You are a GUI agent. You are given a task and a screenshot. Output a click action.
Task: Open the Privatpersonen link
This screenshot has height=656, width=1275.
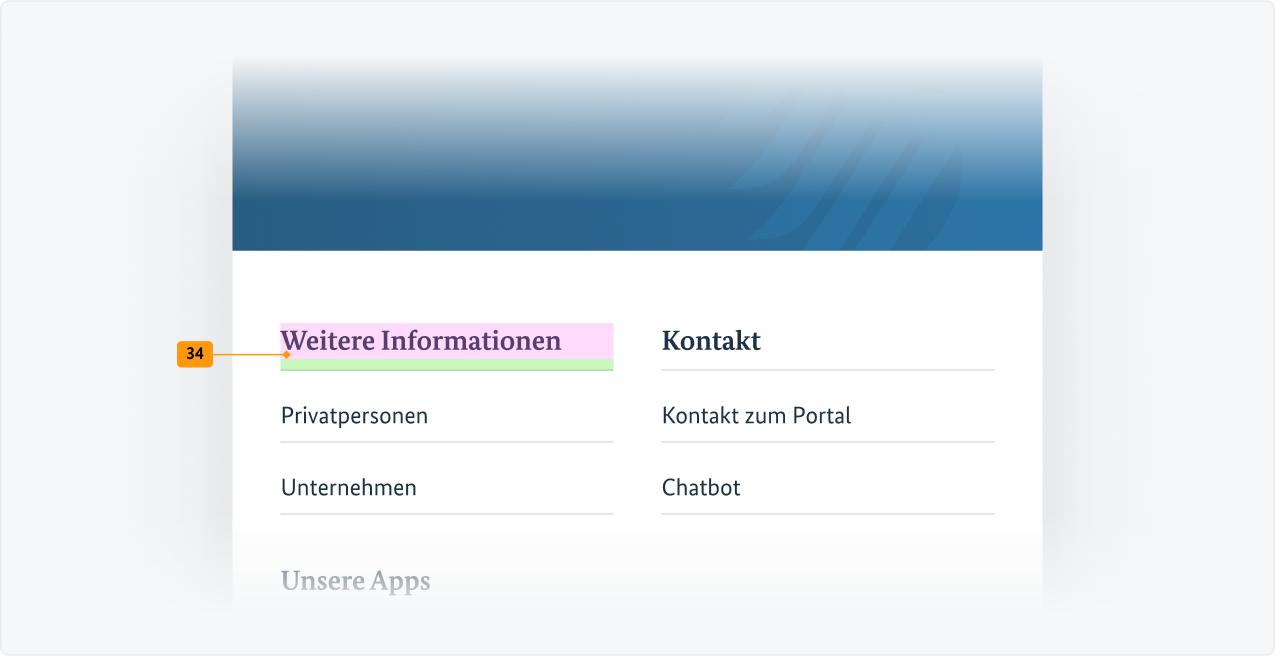click(x=354, y=415)
